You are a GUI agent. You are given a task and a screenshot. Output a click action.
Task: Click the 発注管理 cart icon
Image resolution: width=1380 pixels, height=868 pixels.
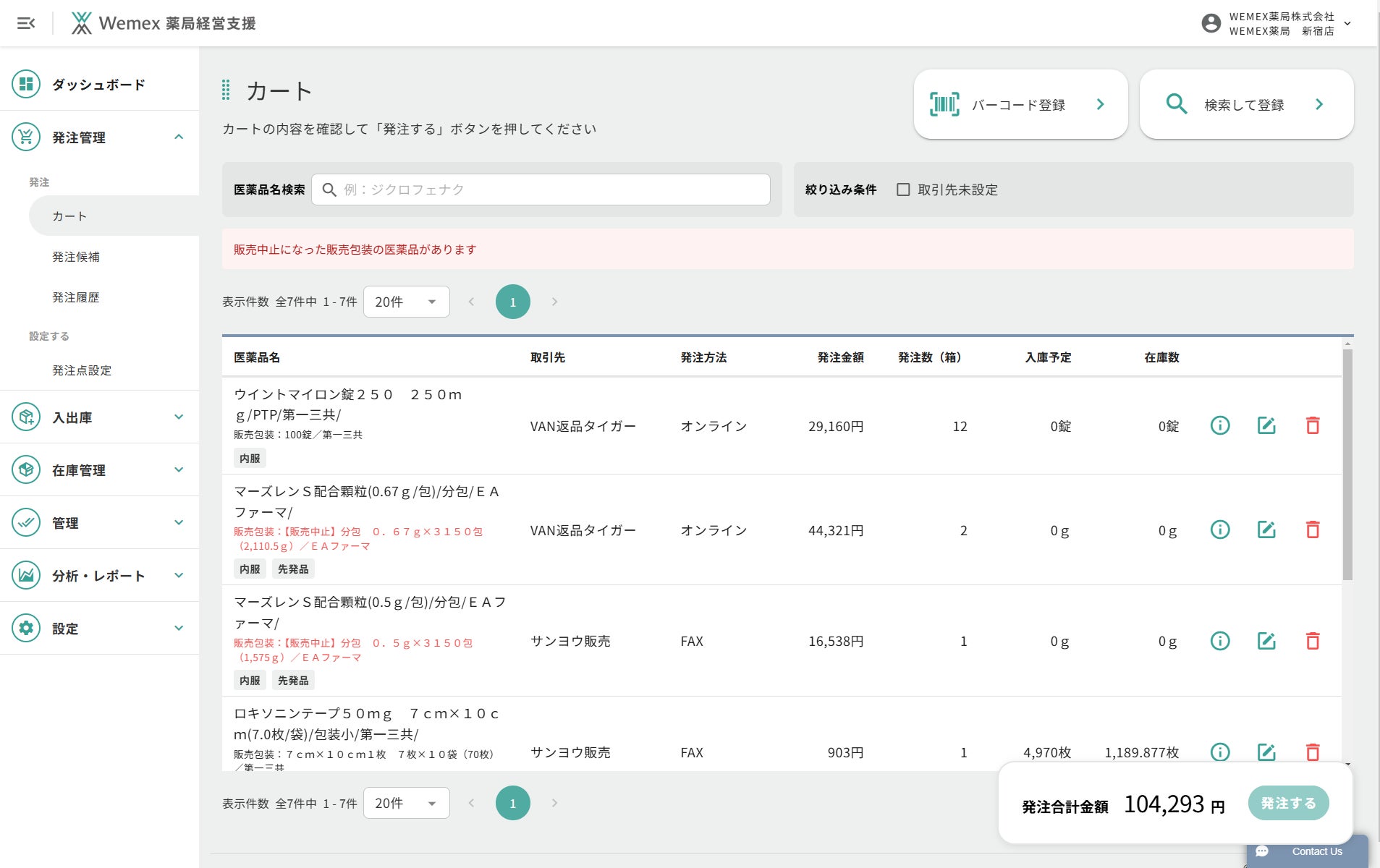click(26, 137)
